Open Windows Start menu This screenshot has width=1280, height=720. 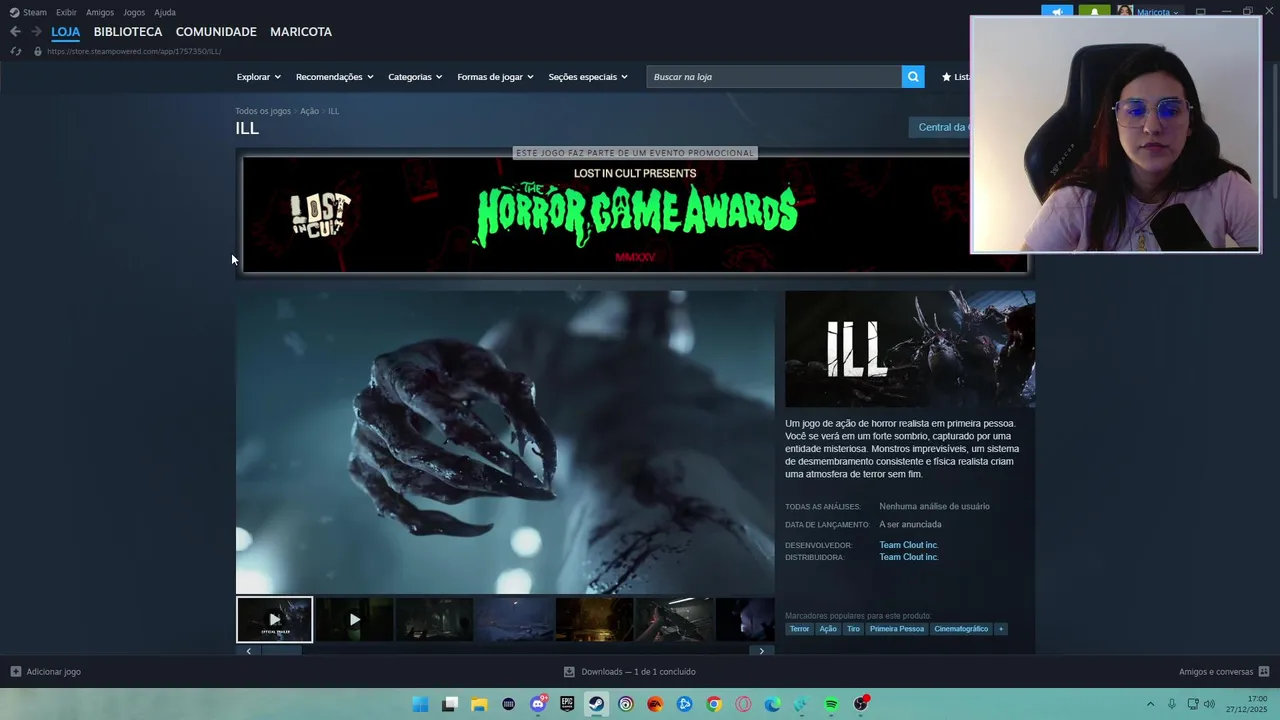coord(421,704)
